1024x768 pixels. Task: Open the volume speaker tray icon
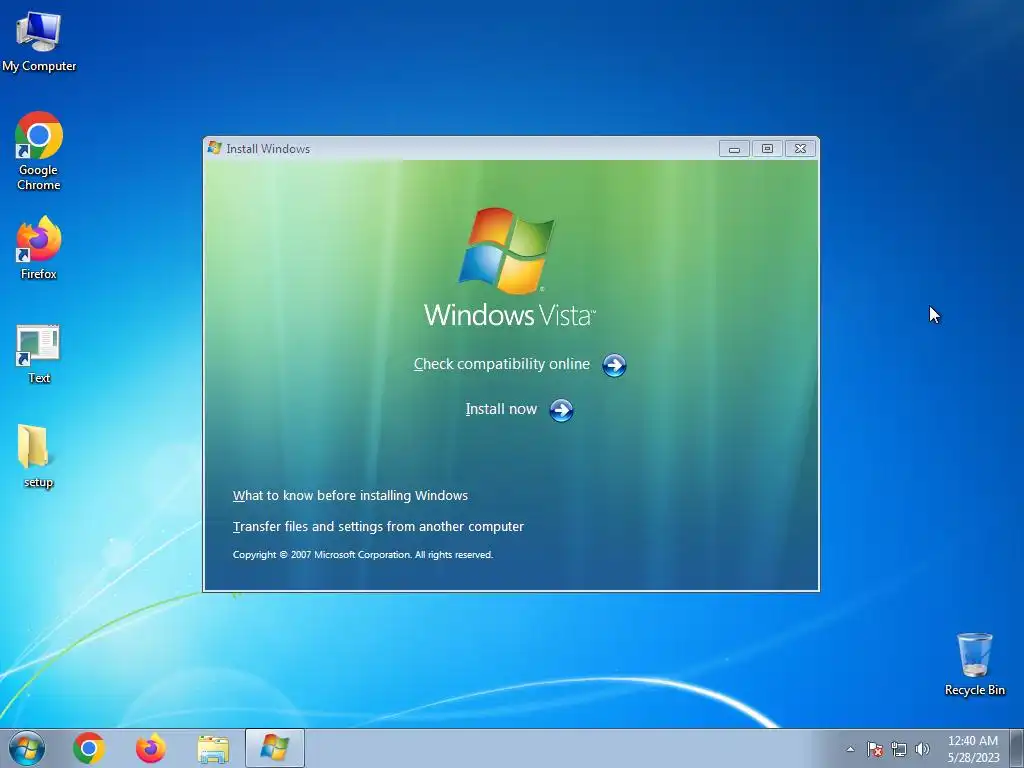(x=922, y=749)
